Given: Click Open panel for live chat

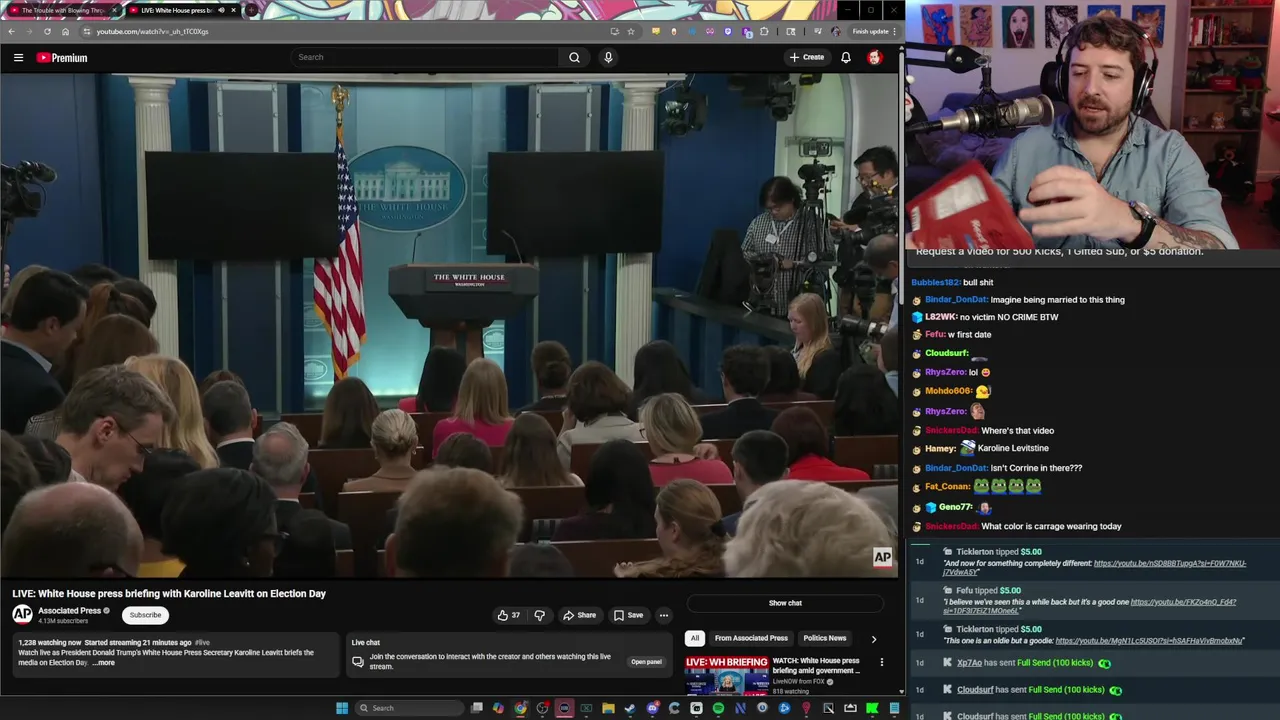Looking at the screenshot, I should click(x=646, y=662).
